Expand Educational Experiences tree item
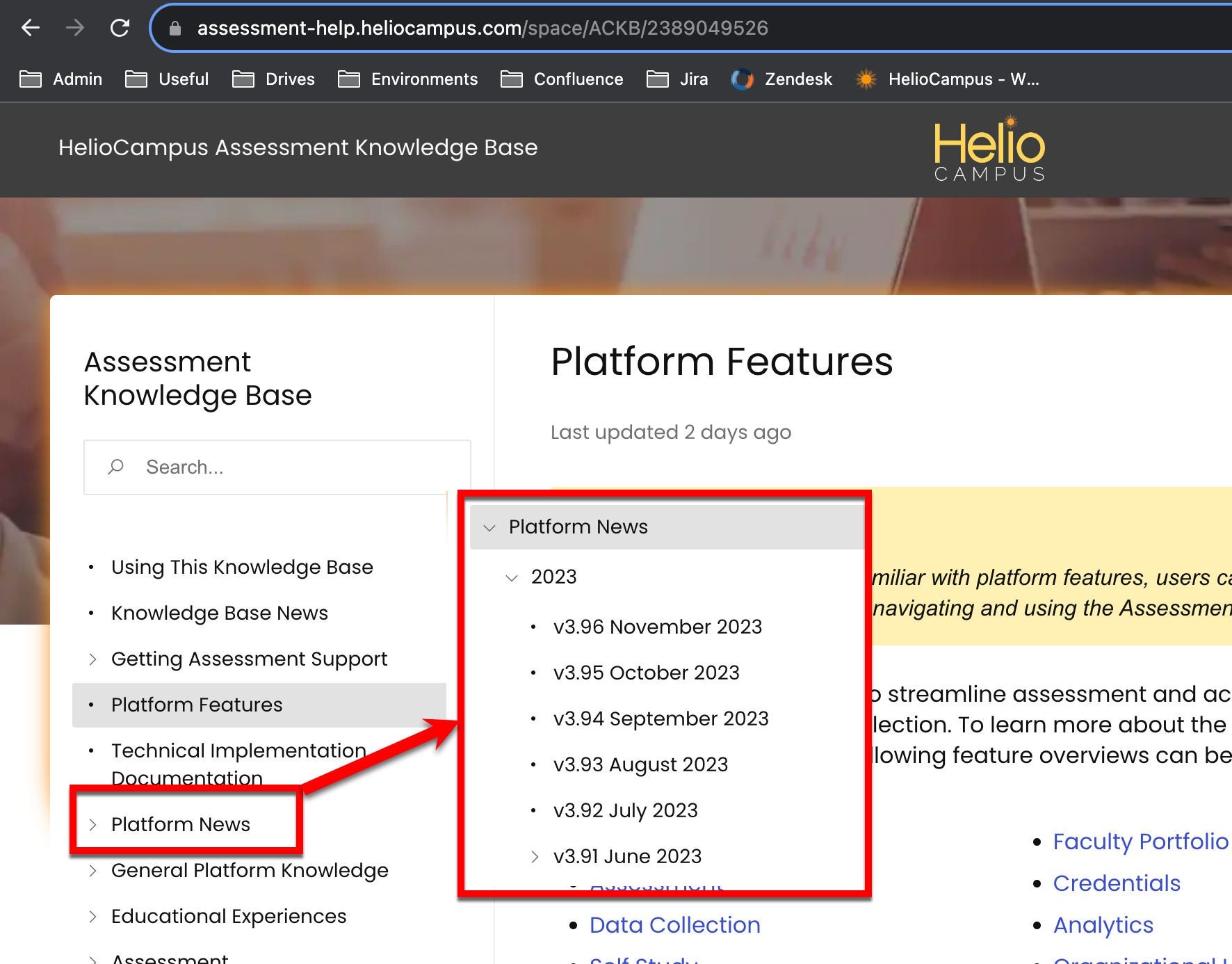The width and height of the screenshot is (1232, 964). click(x=93, y=916)
